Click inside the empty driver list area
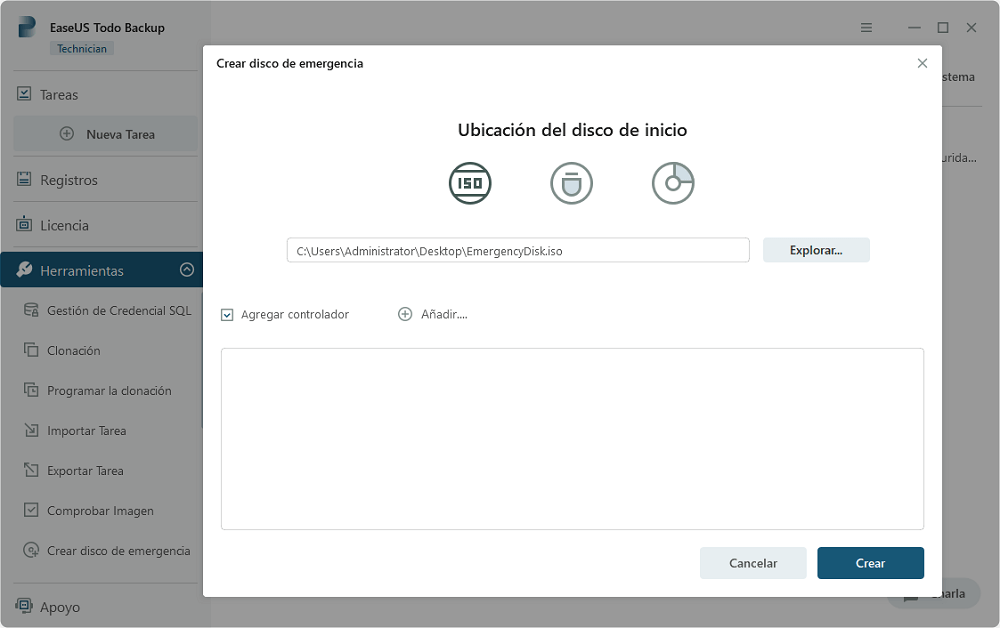 click(572, 438)
